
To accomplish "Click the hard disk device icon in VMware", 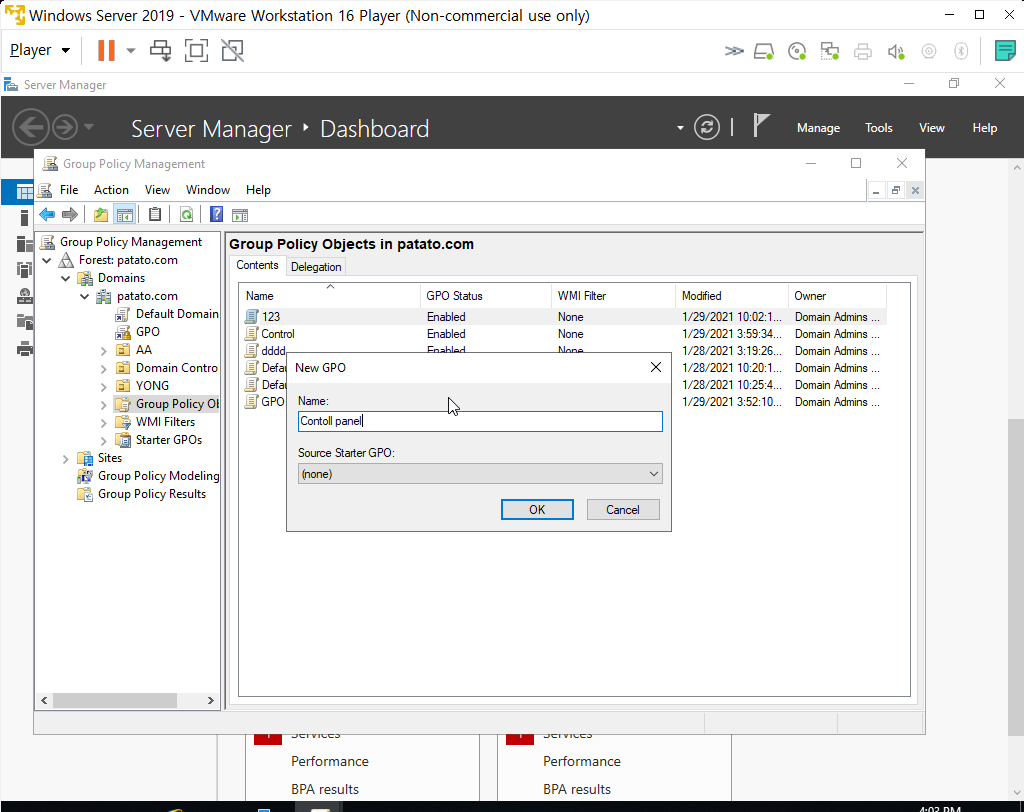I will (x=763, y=51).
